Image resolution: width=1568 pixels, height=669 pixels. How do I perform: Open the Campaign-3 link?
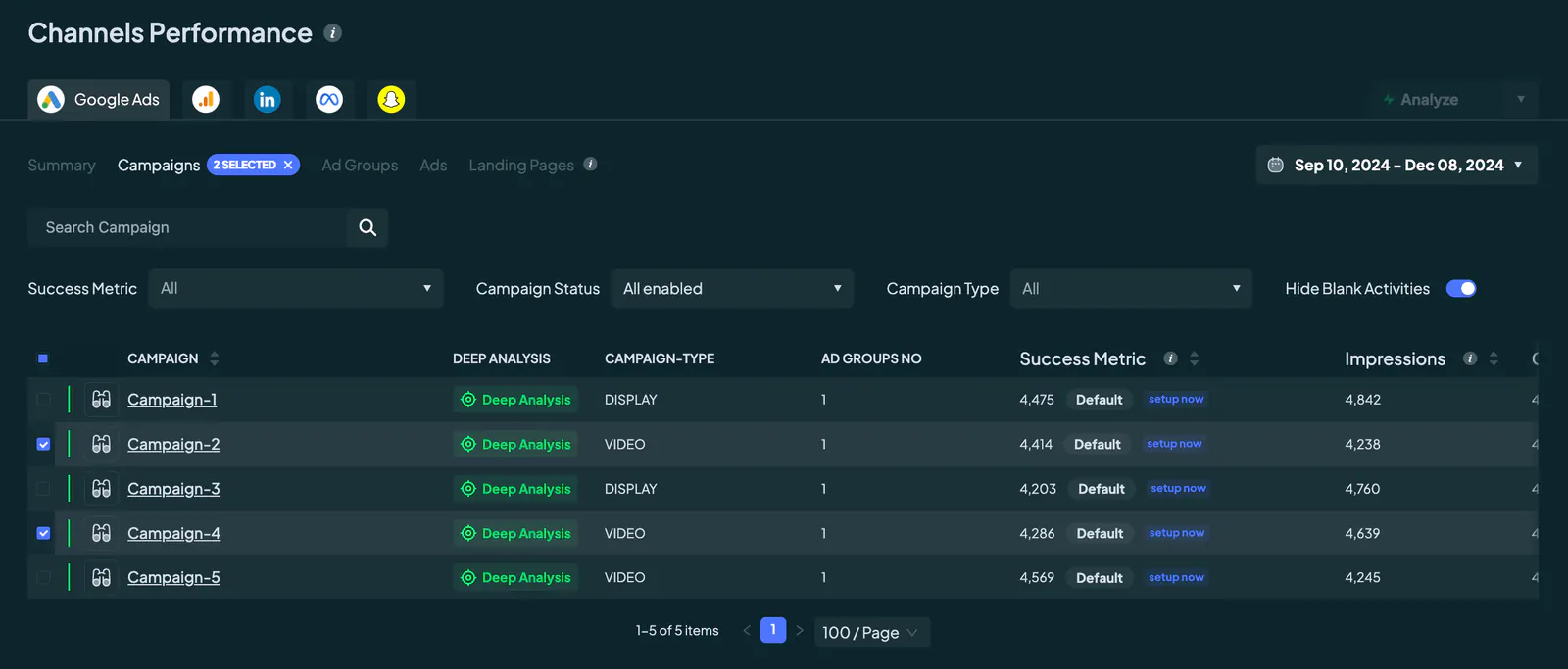click(x=173, y=489)
